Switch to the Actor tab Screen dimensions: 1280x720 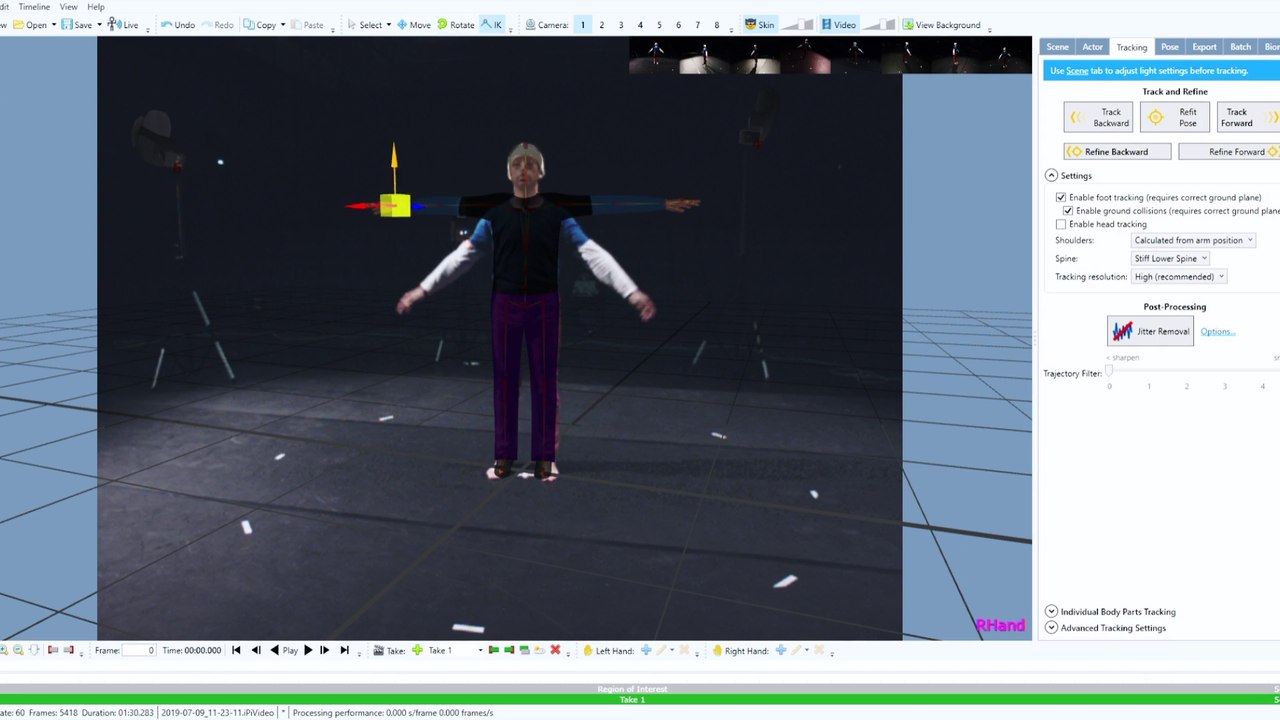tap(1093, 47)
